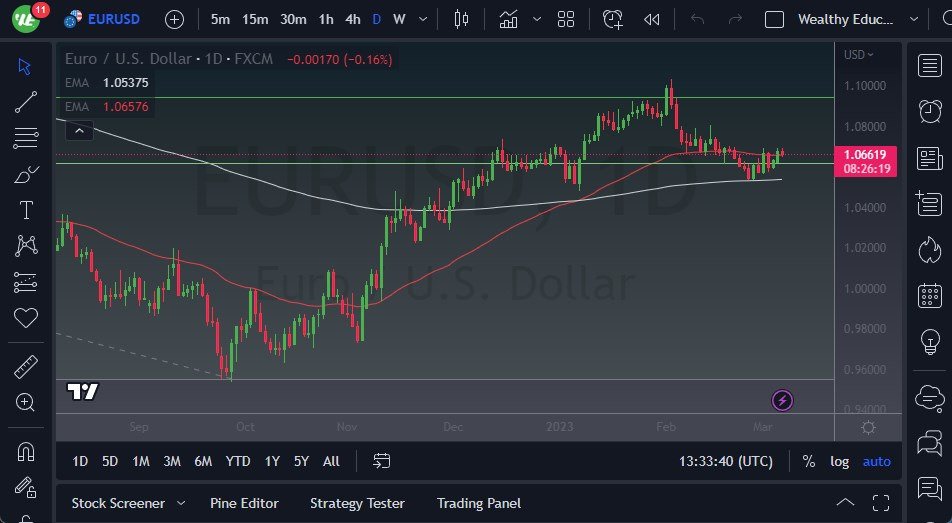This screenshot has height=523, width=952.
Task: Open the calendar panel in right sidebar
Action: pos(929,296)
